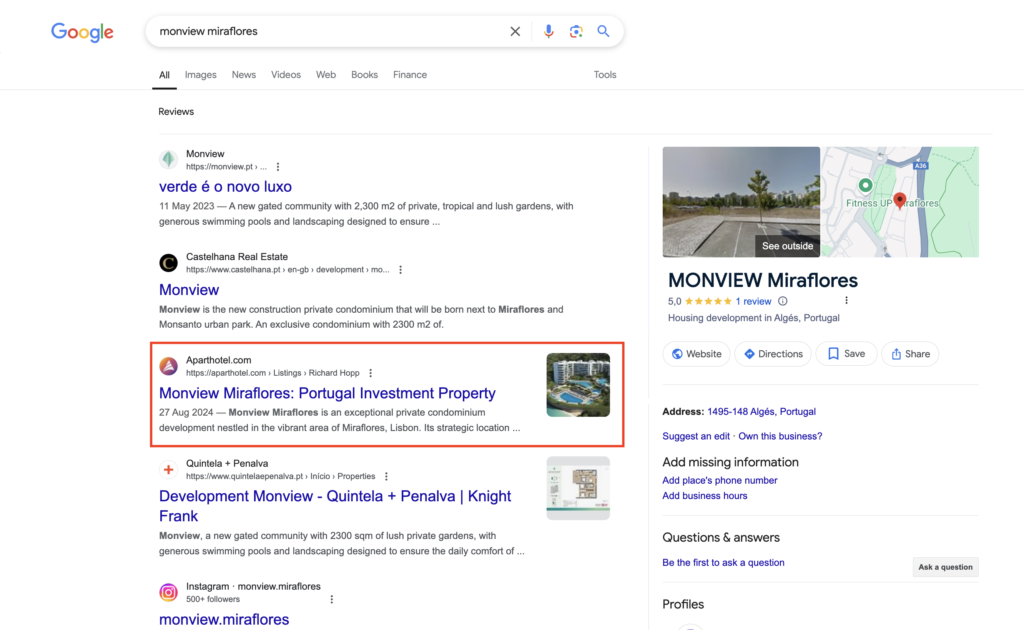Open the monview.miraflores Instagram link
The height and width of the screenshot is (630, 1024).
pyautogui.click(x=224, y=620)
